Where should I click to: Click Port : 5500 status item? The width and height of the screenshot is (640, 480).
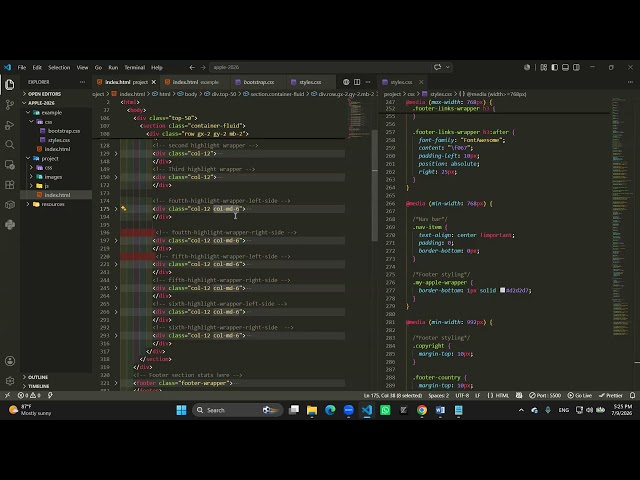pos(545,395)
